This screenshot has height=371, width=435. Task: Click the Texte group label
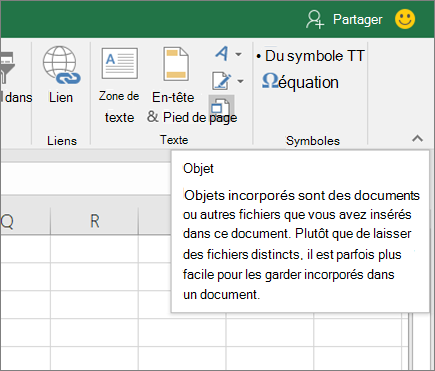point(174,140)
